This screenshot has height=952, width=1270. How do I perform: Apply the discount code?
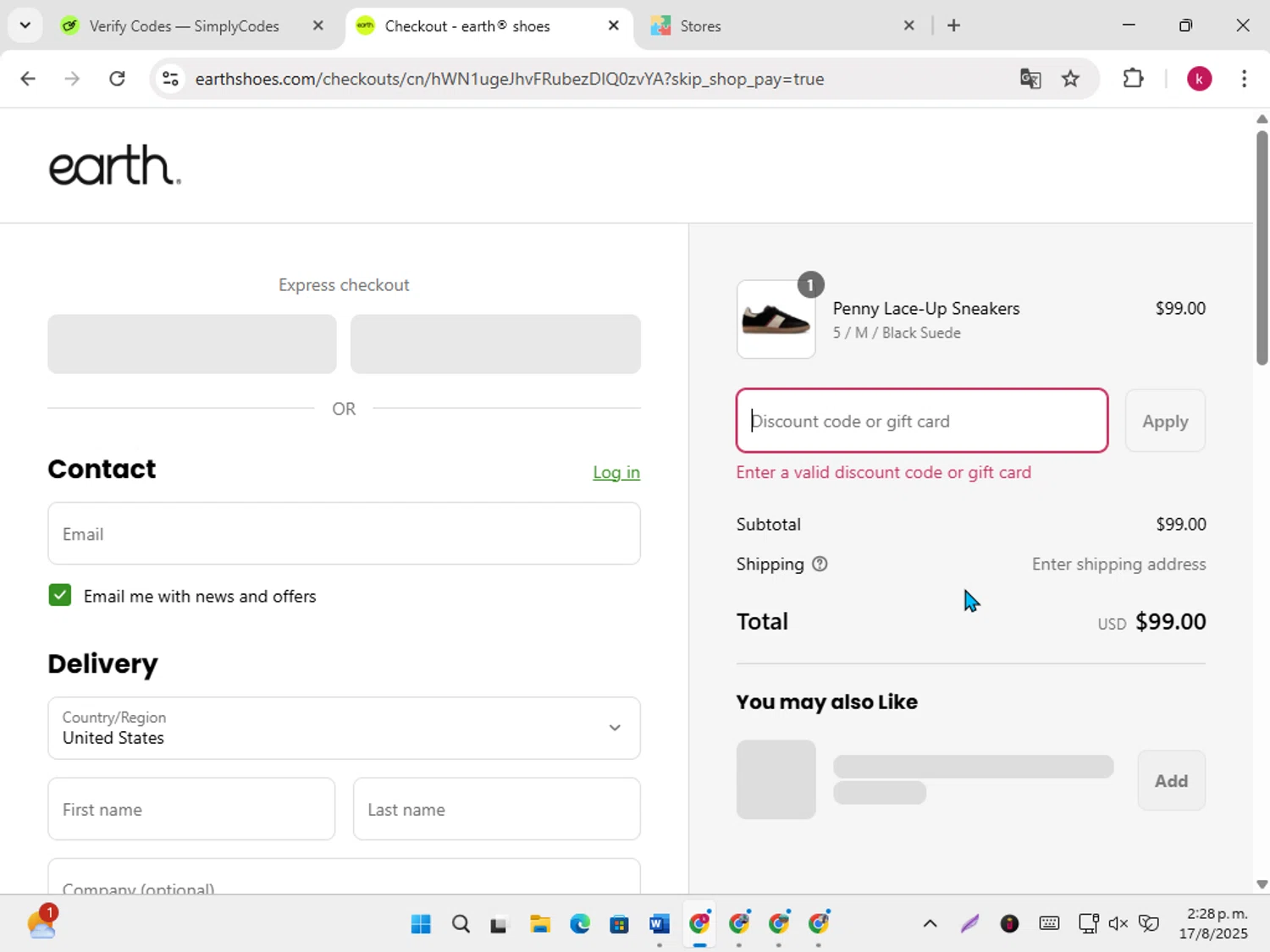click(1165, 421)
